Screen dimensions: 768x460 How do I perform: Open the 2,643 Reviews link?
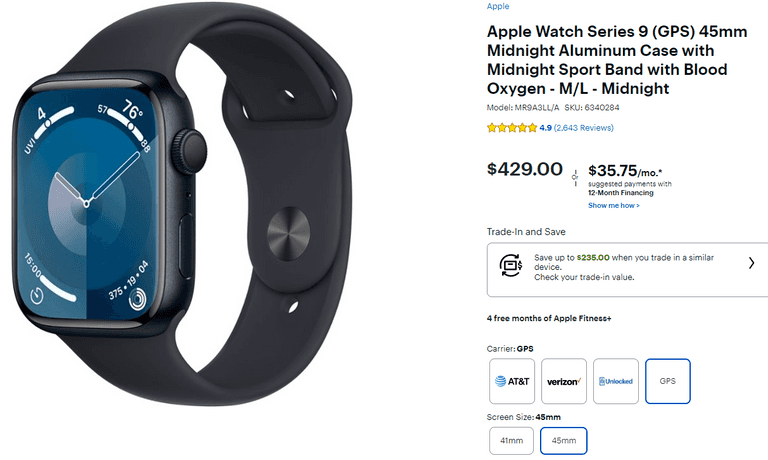tap(583, 128)
